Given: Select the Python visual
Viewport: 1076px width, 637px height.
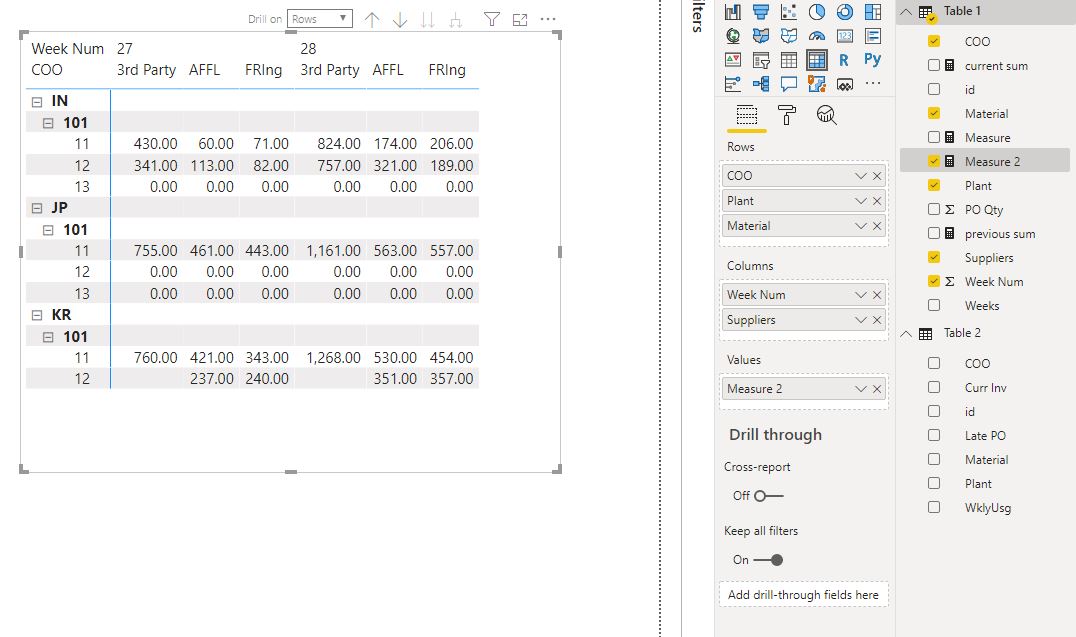Looking at the screenshot, I should pyautogui.click(x=873, y=60).
